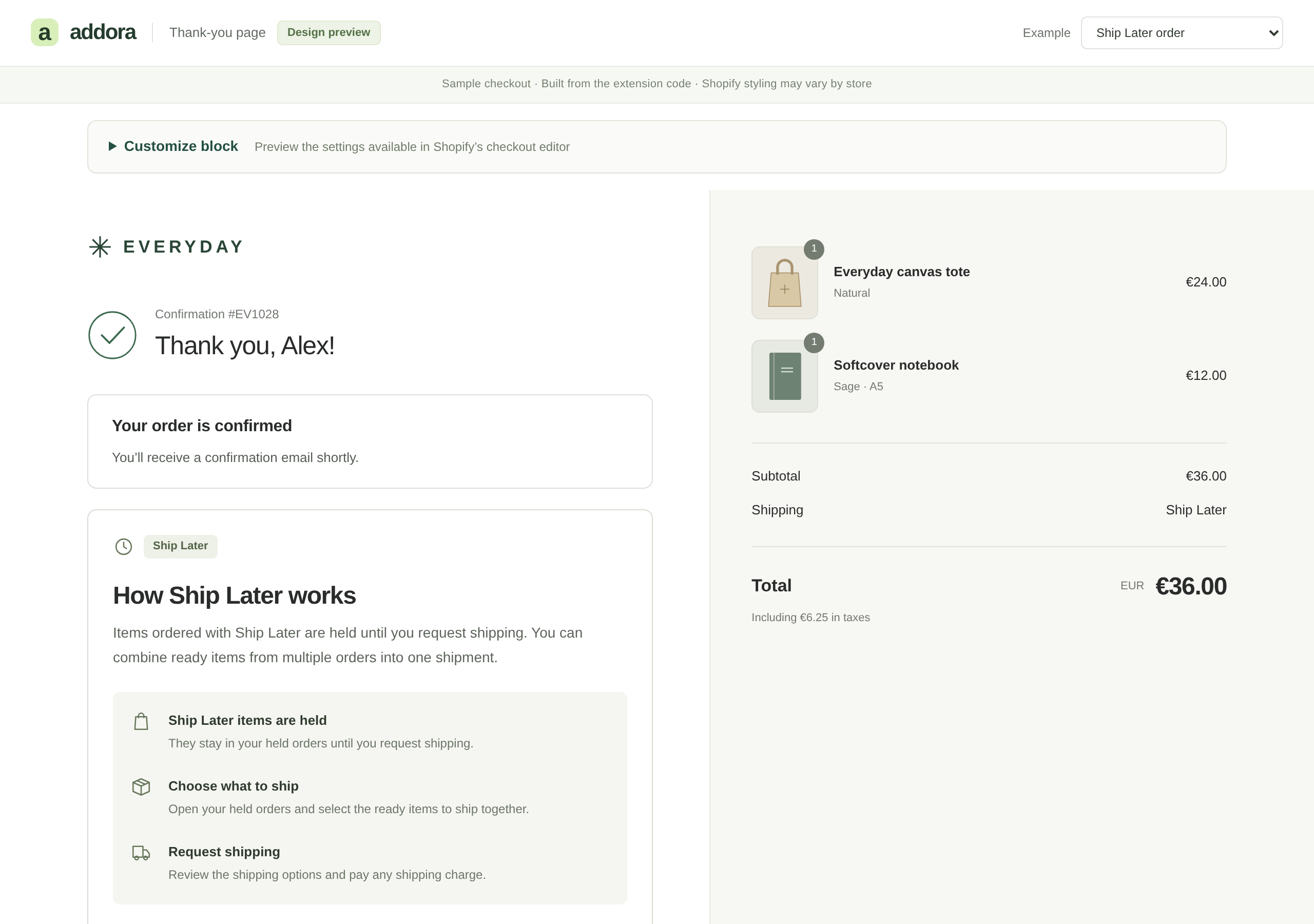
Task: Expand the Customize block disclosure triangle
Action: [x=113, y=147]
